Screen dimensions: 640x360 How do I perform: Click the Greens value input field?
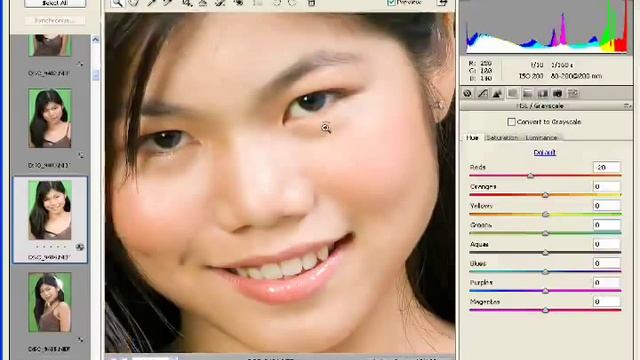[607, 225]
